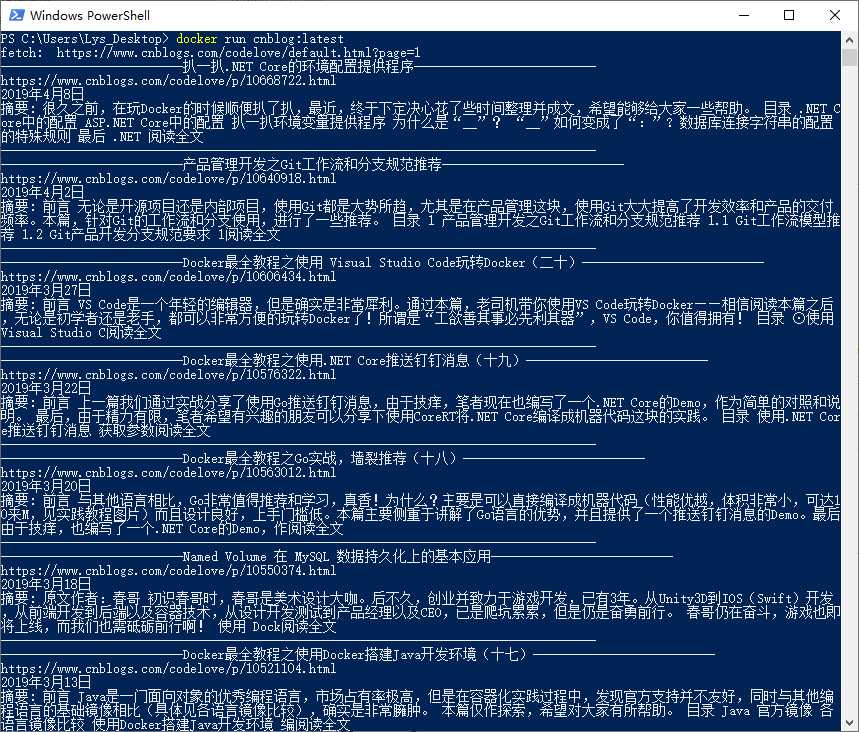Image resolution: width=859 pixels, height=732 pixels.
Task: Click the scrollbar down arrow
Action: point(850,722)
